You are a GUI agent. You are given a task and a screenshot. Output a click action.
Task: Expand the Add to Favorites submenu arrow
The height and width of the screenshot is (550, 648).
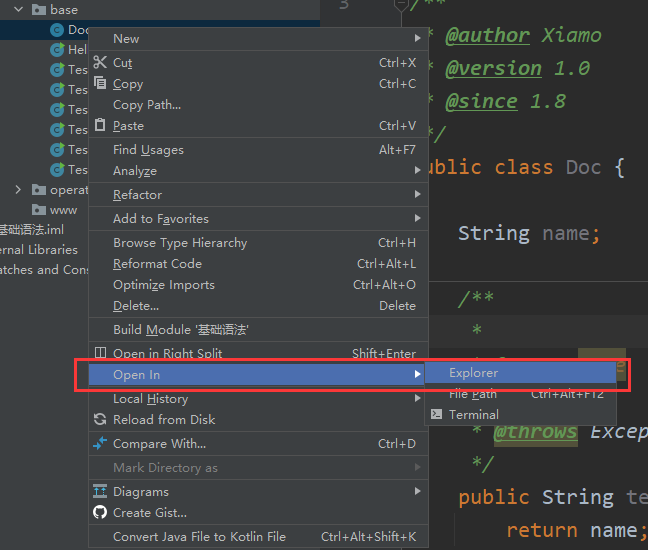pyautogui.click(x=417, y=218)
